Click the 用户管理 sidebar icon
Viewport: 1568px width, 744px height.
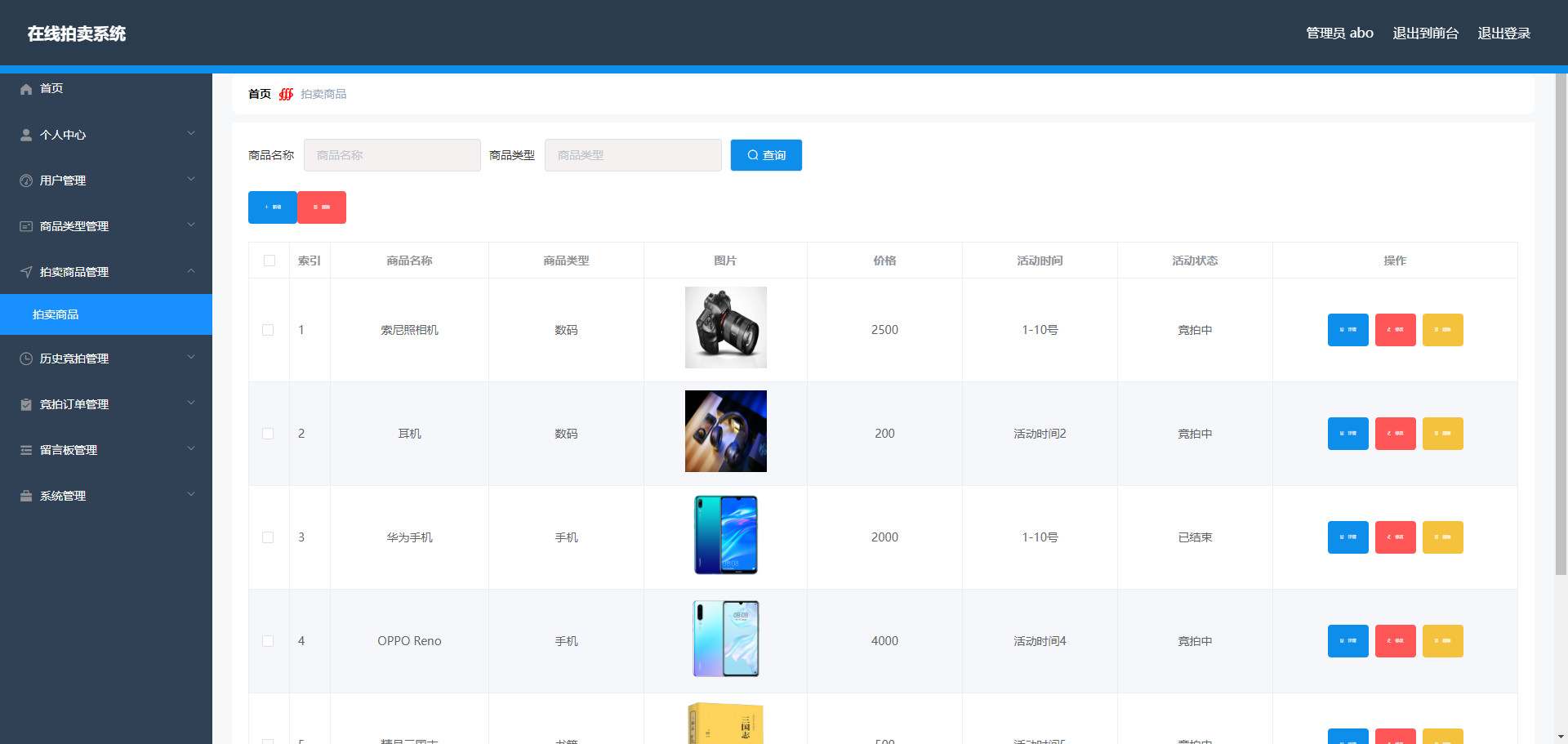[x=26, y=180]
